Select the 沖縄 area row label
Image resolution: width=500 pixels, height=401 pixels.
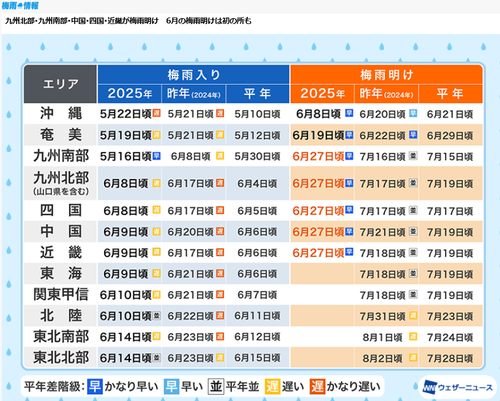coord(60,113)
